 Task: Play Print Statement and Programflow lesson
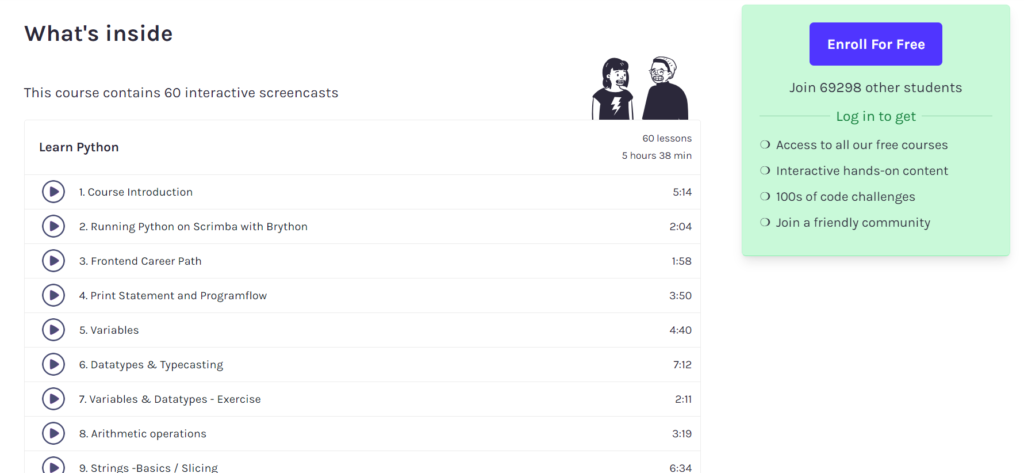click(x=54, y=295)
